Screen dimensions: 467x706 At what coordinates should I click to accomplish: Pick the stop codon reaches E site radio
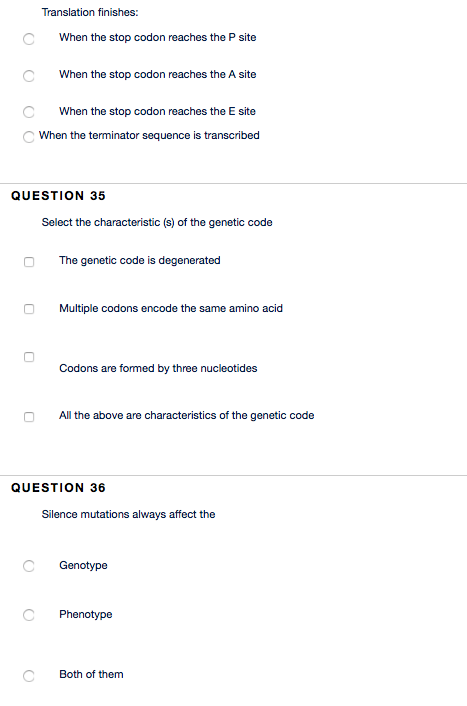pos(29,112)
